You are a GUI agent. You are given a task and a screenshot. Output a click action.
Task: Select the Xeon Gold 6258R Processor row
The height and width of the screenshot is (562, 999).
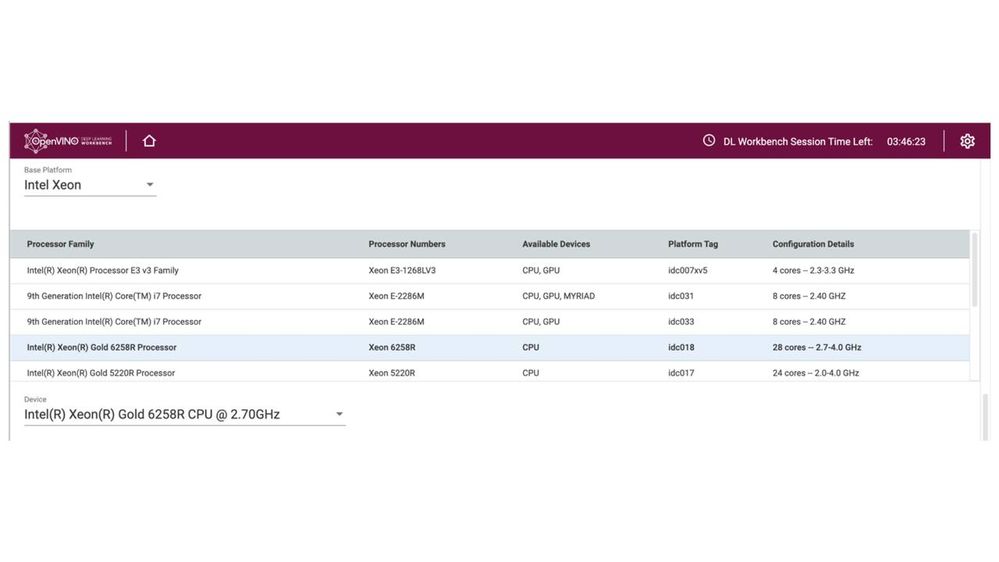pos(489,347)
